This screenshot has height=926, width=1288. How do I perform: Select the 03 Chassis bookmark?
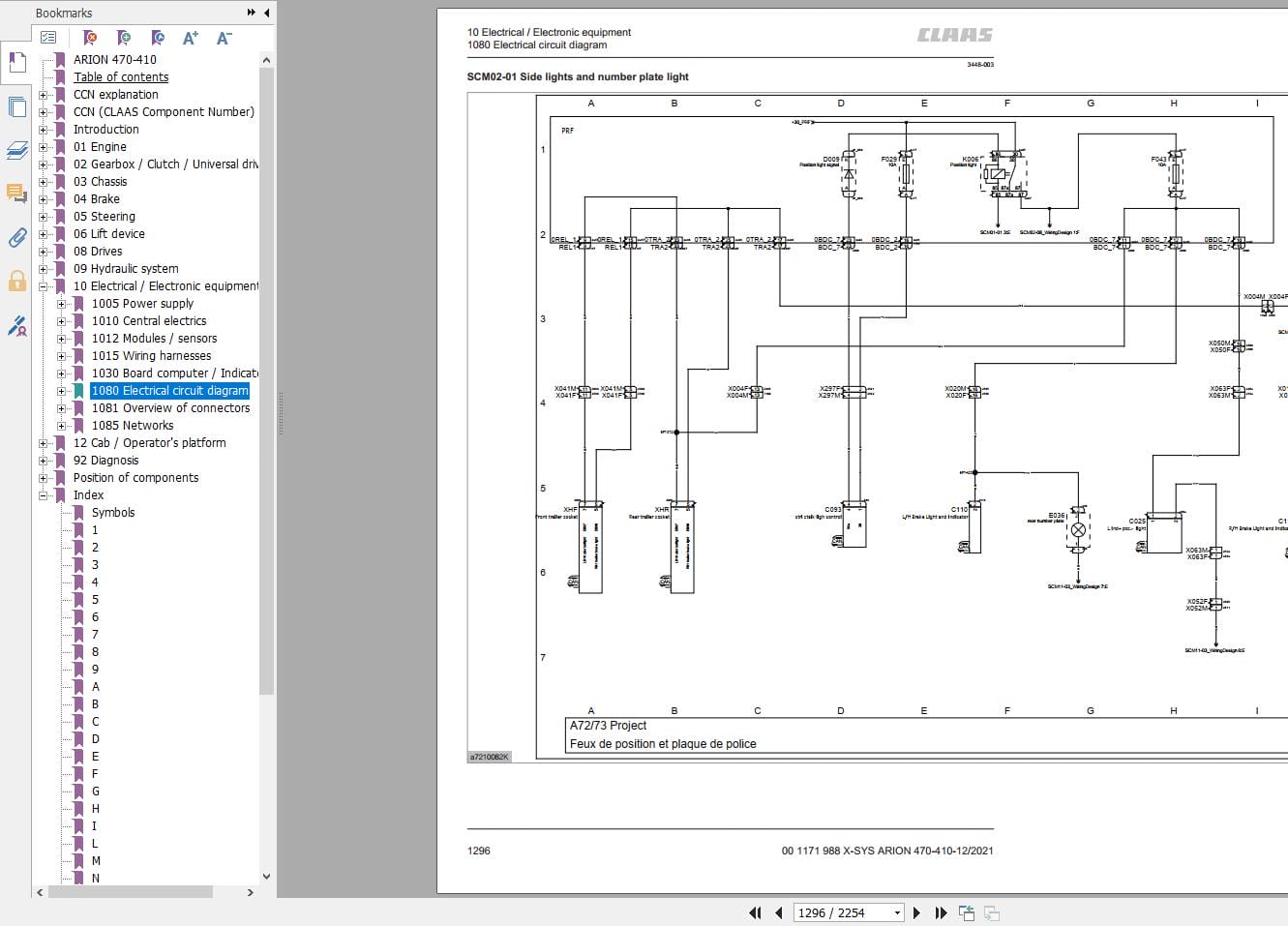(x=100, y=182)
